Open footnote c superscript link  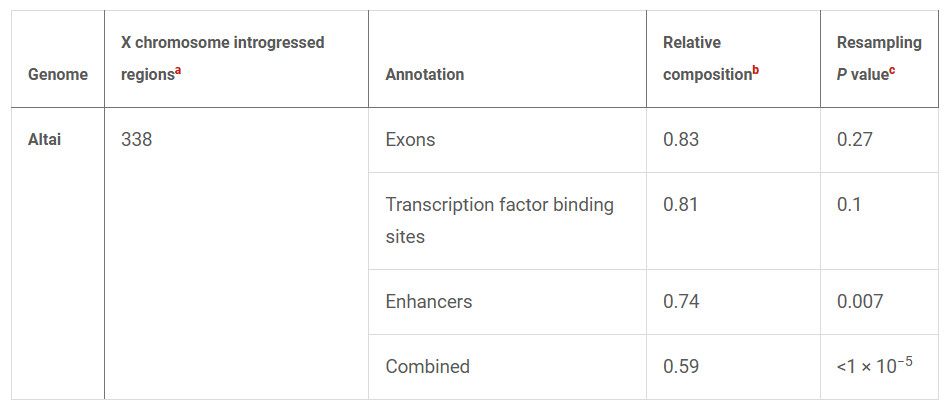[892, 70]
